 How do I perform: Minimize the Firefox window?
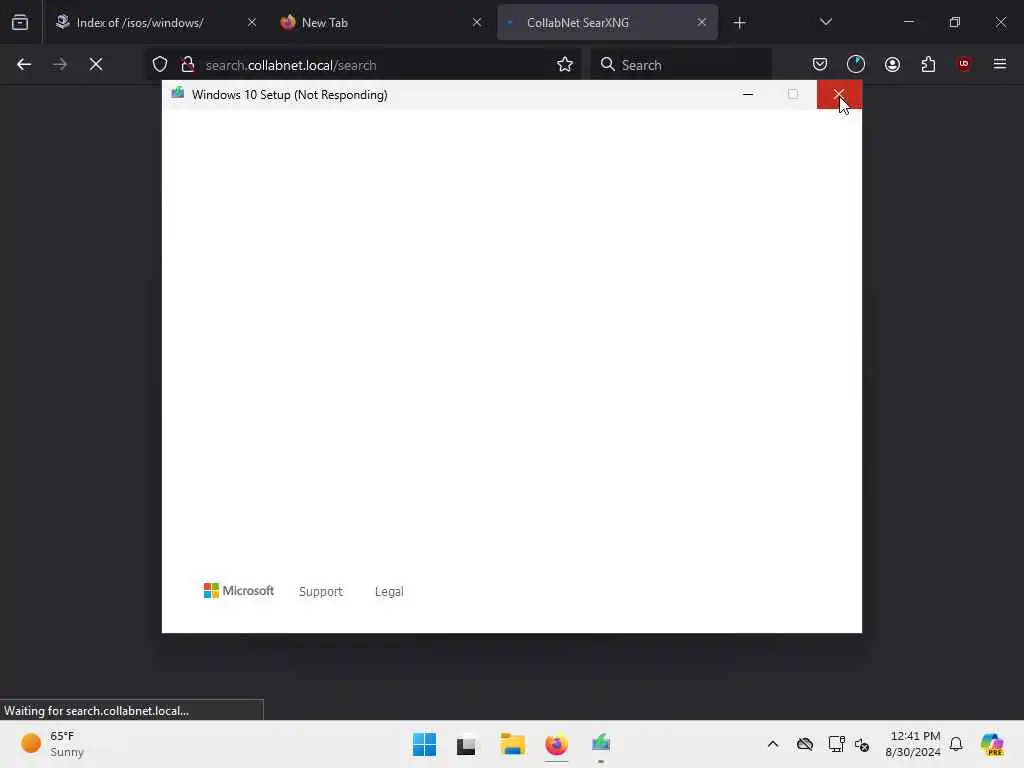click(908, 22)
